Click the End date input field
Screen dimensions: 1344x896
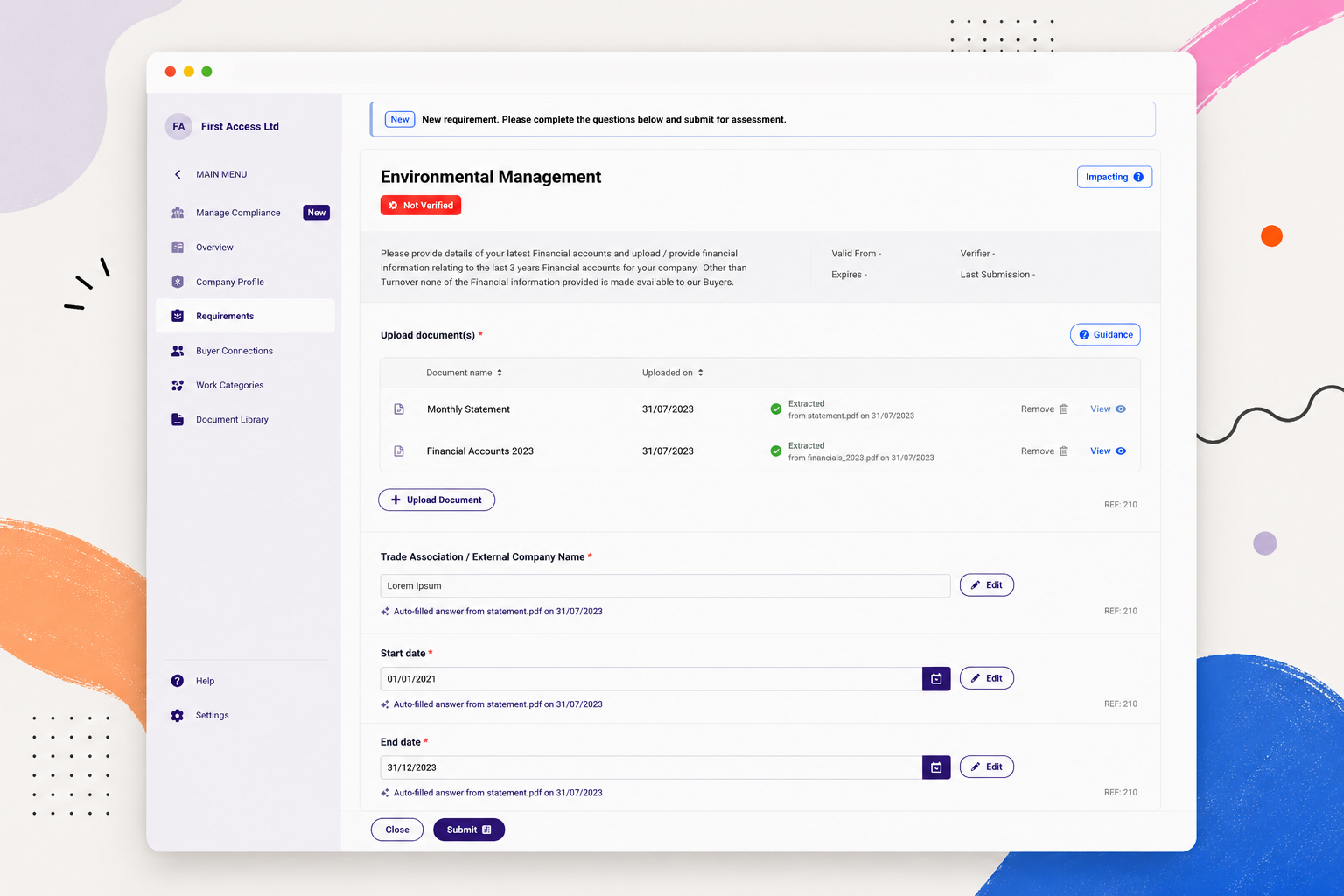click(652, 767)
